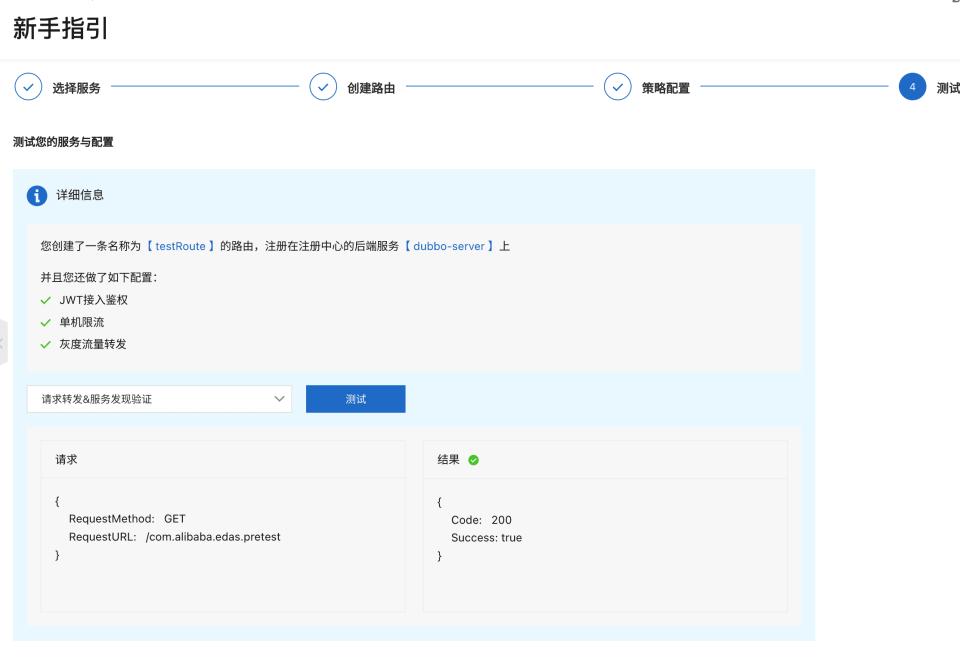Click the Code 200 line in result panel
Image resolution: width=960 pixels, height=668 pixels.
point(481,520)
